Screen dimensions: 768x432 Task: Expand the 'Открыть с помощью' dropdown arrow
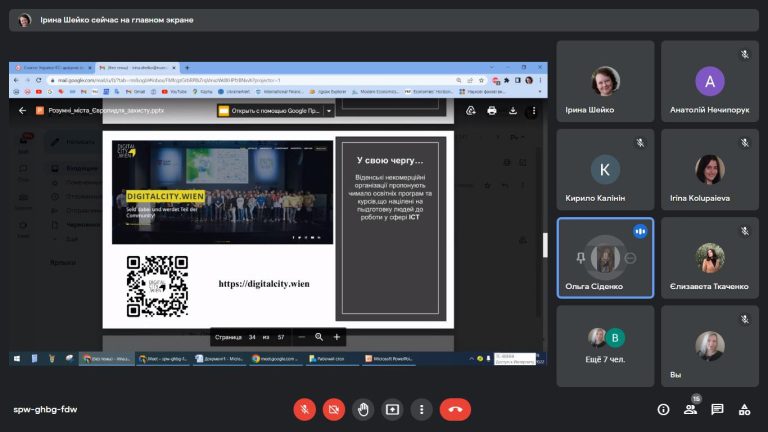pyautogui.click(x=329, y=111)
